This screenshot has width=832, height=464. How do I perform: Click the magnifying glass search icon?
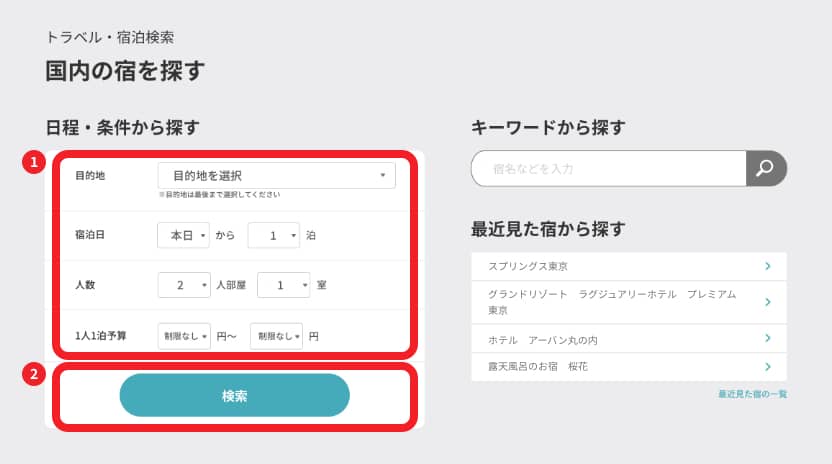tap(766, 168)
